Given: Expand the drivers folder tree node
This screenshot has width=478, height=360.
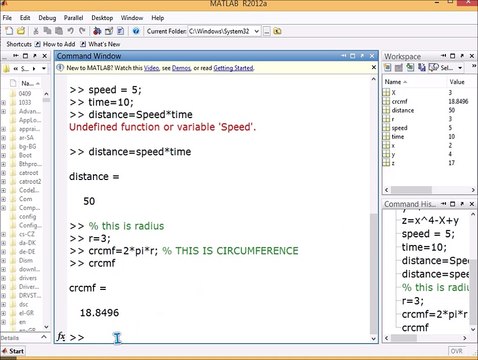Looking at the screenshot, I should pyautogui.click(x=3, y=278).
